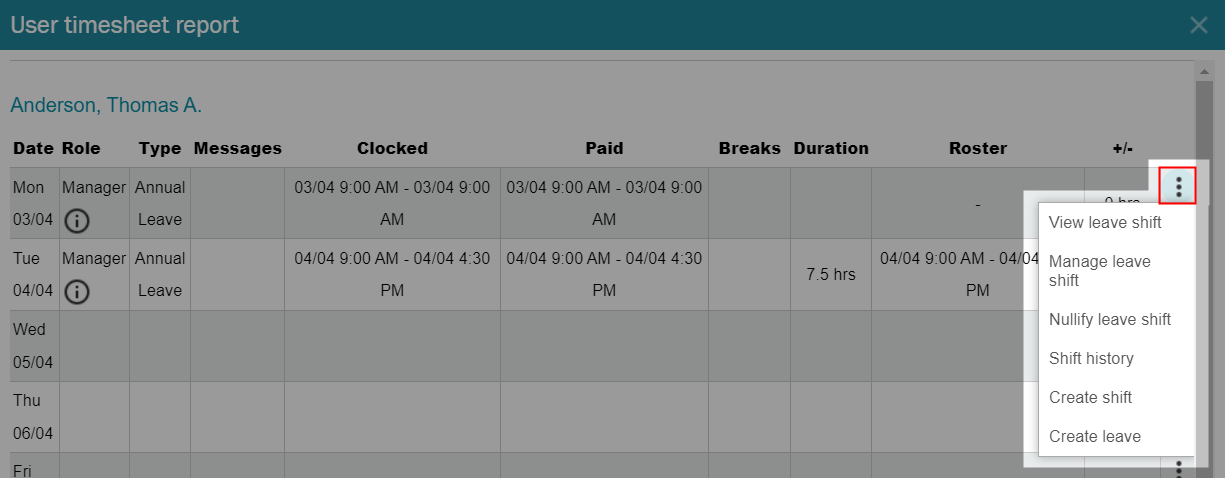Image resolution: width=1225 pixels, height=478 pixels.
Task: Select the 7.5 hrs duration cell
Action: click(x=831, y=274)
